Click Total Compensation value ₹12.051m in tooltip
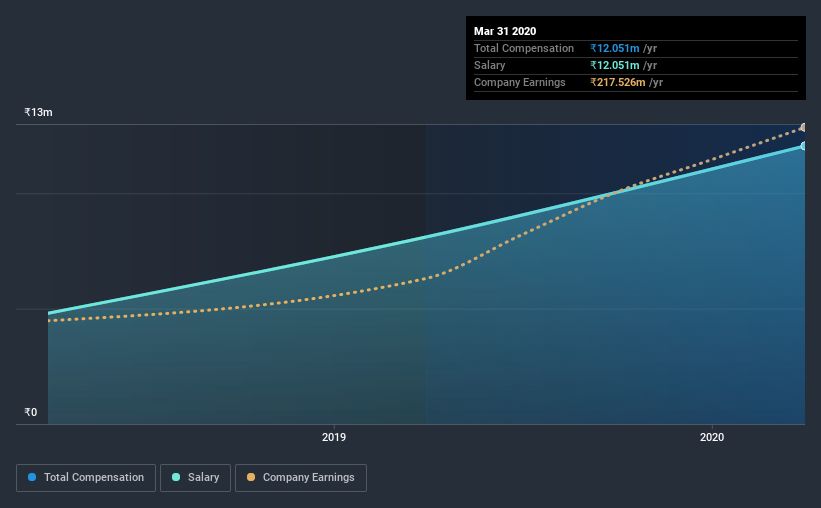Image resolution: width=821 pixels, height=508 pixels. tap(615, 48)
